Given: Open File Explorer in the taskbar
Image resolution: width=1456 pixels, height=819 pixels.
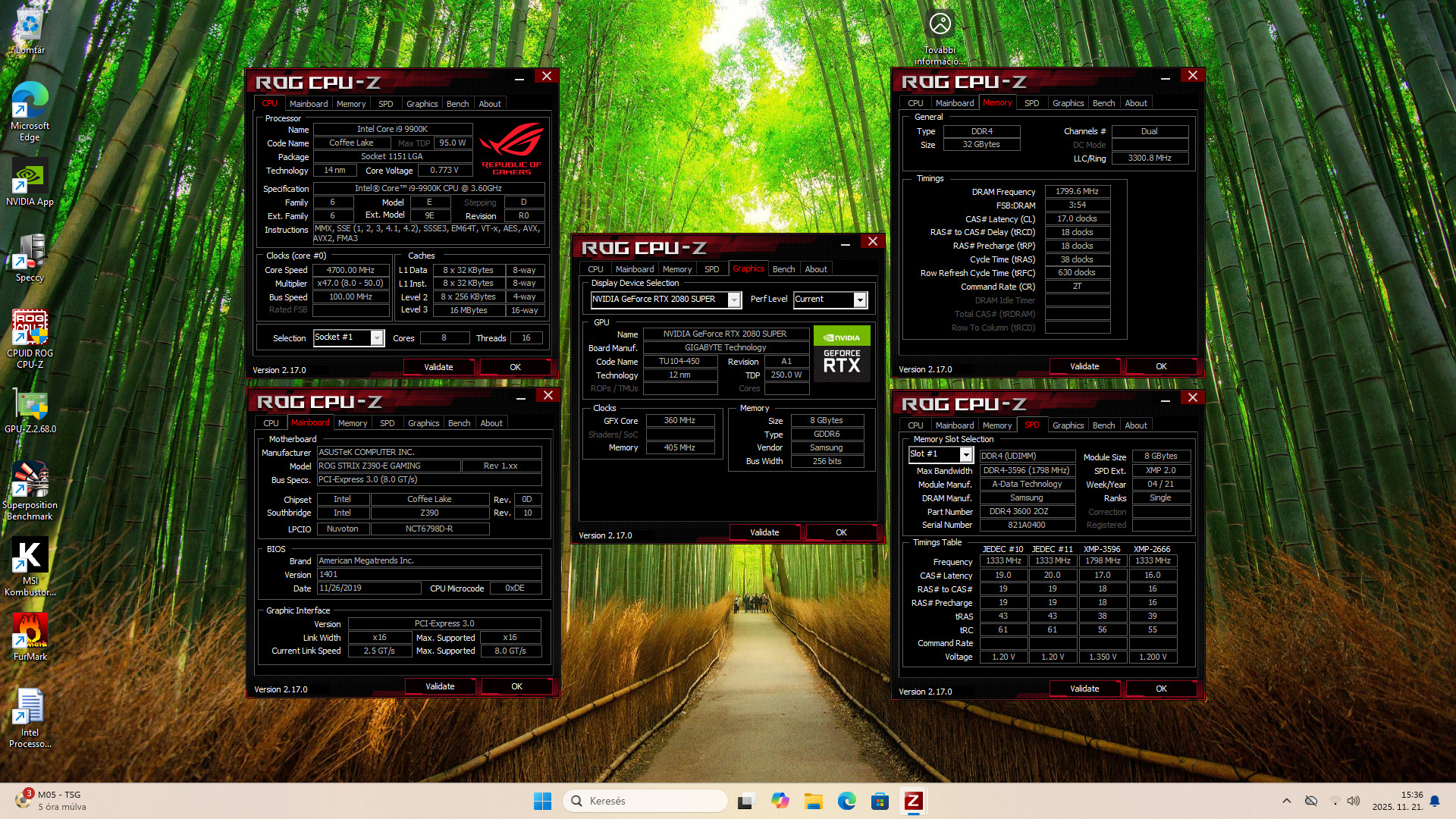Looking at the screenshot, I should point(814,801).
